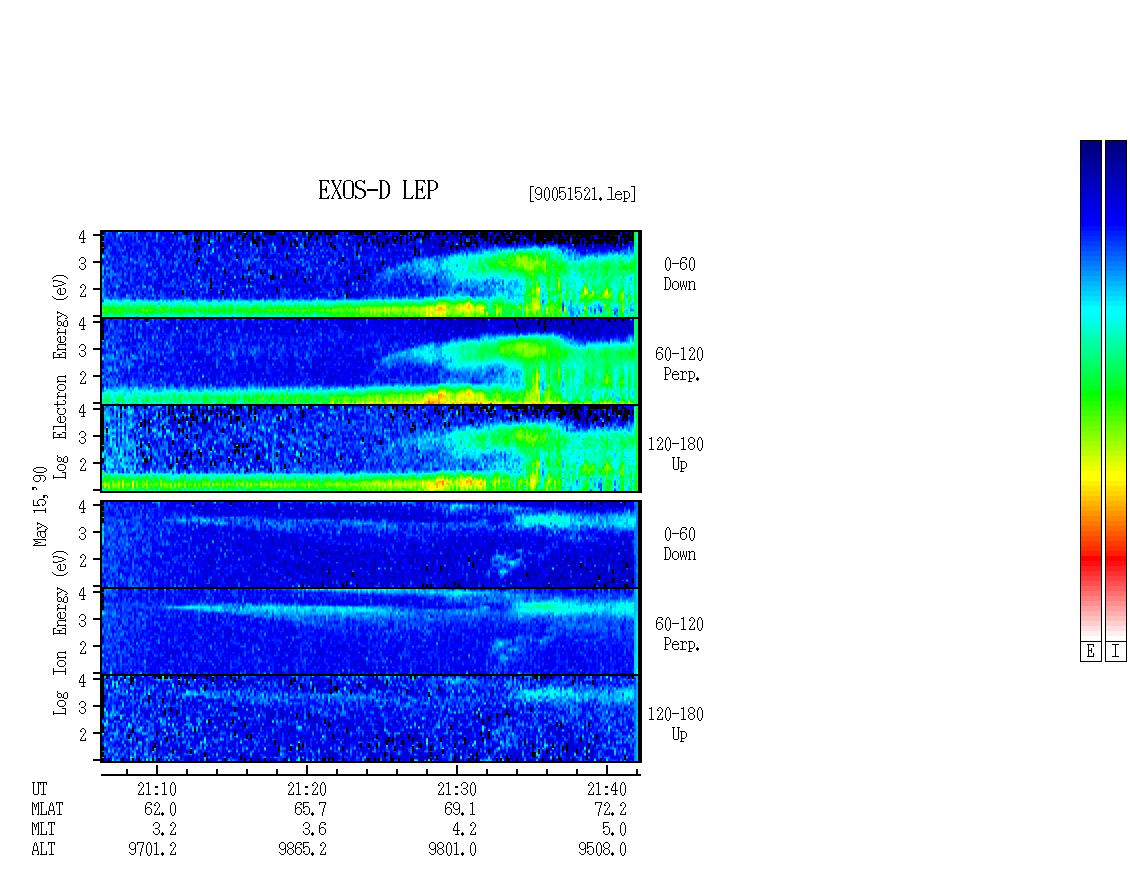Click the ion panel's 120-180 Up label

coord(675,724)
